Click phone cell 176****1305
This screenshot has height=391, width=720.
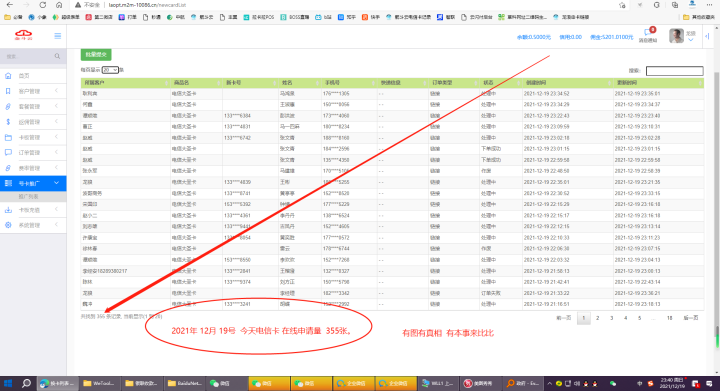click(x=336, y=94)
